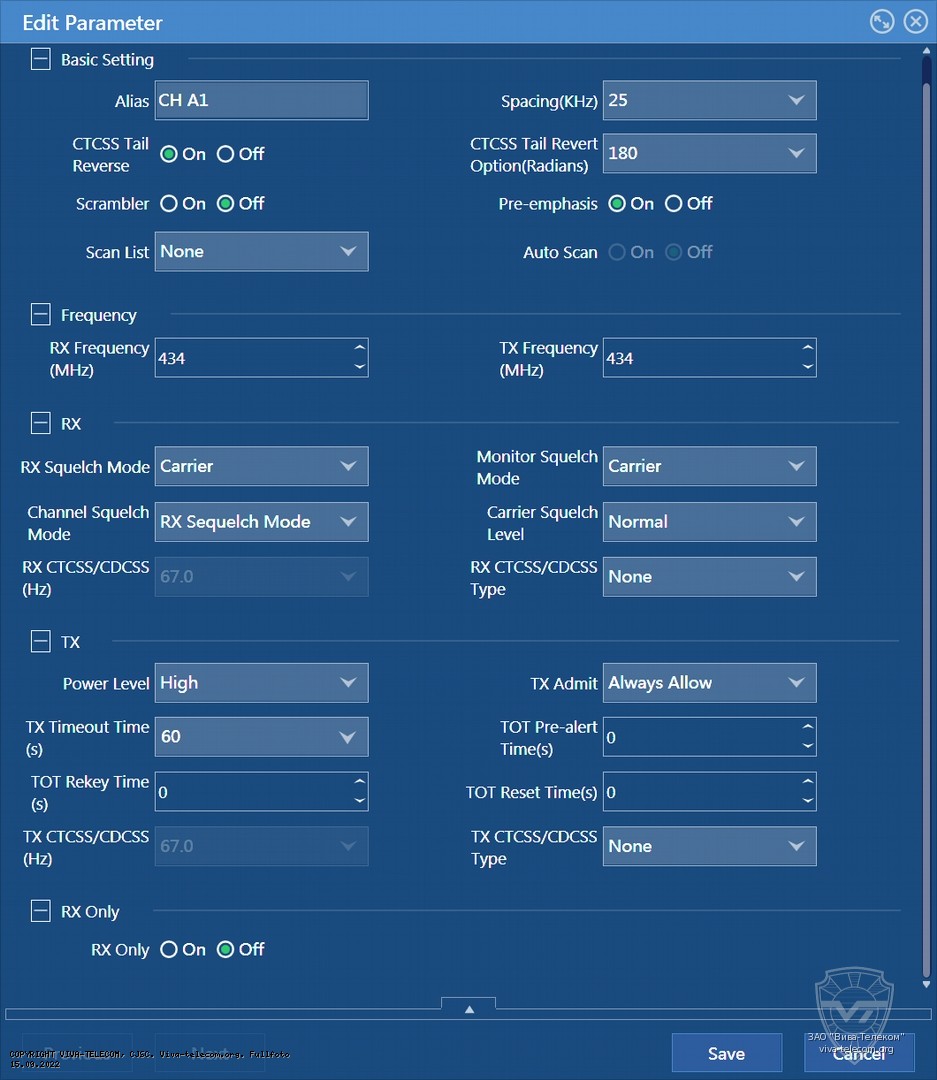Image resolution: width=937 pixels, height=1080 pixels.
Task: Open the Power Level dropdown
Action: tap(261, 683)
